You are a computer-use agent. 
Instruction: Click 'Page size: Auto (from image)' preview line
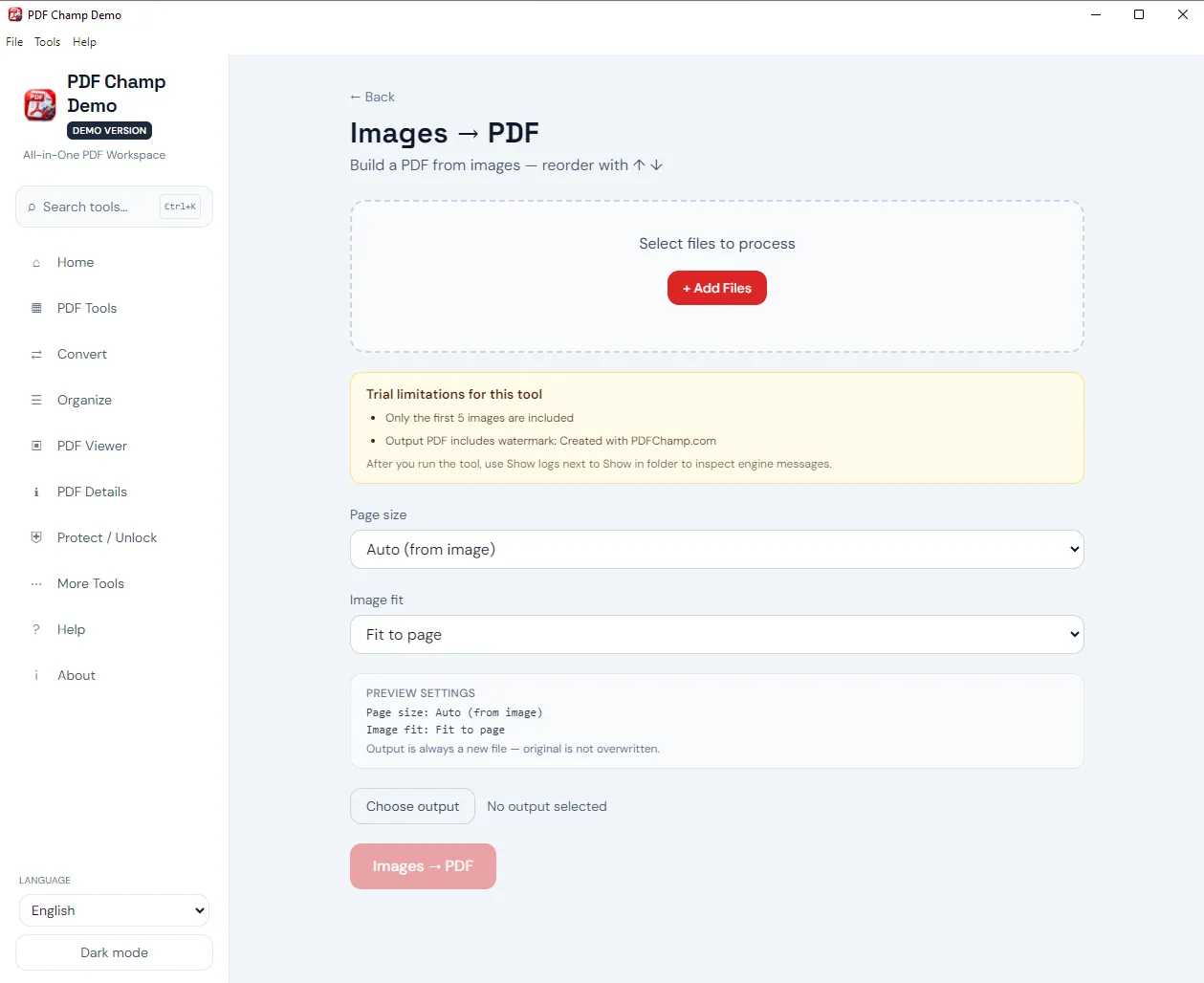coord(454,712)
